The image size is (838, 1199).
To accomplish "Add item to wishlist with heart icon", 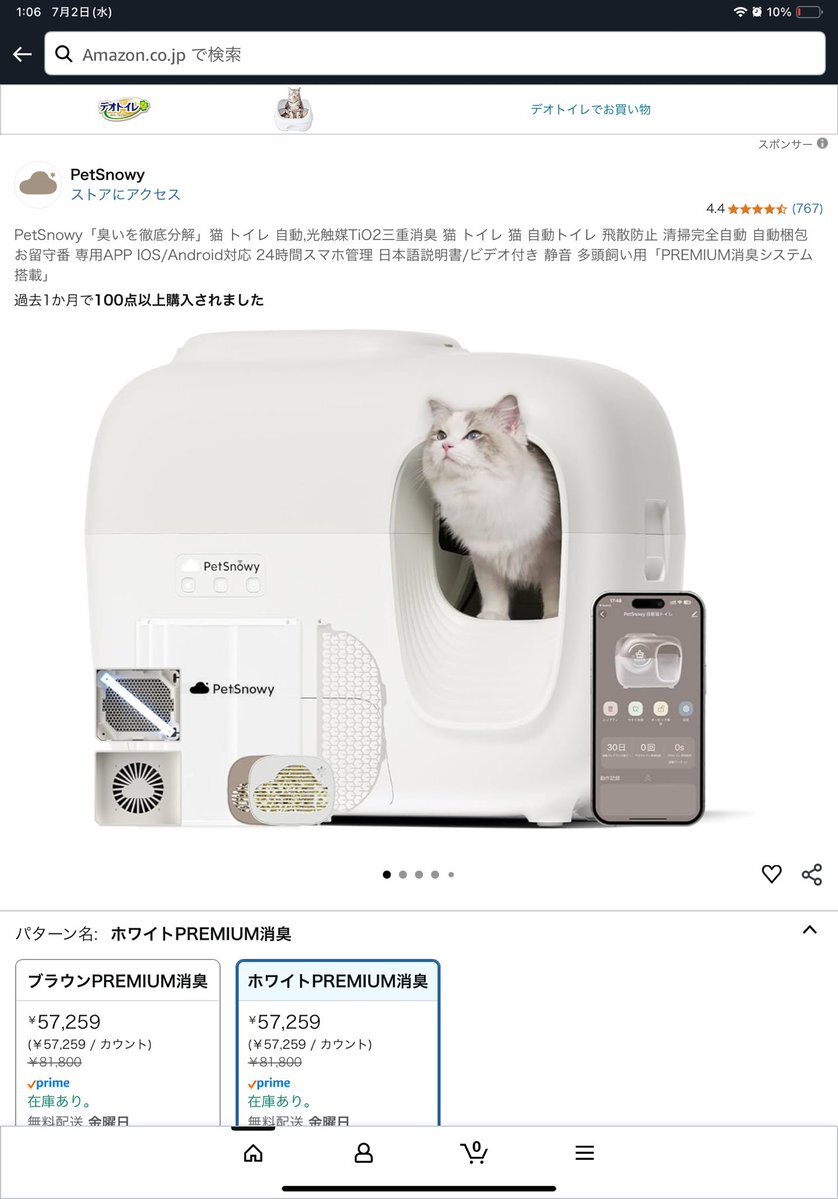I will click(771, 874).
